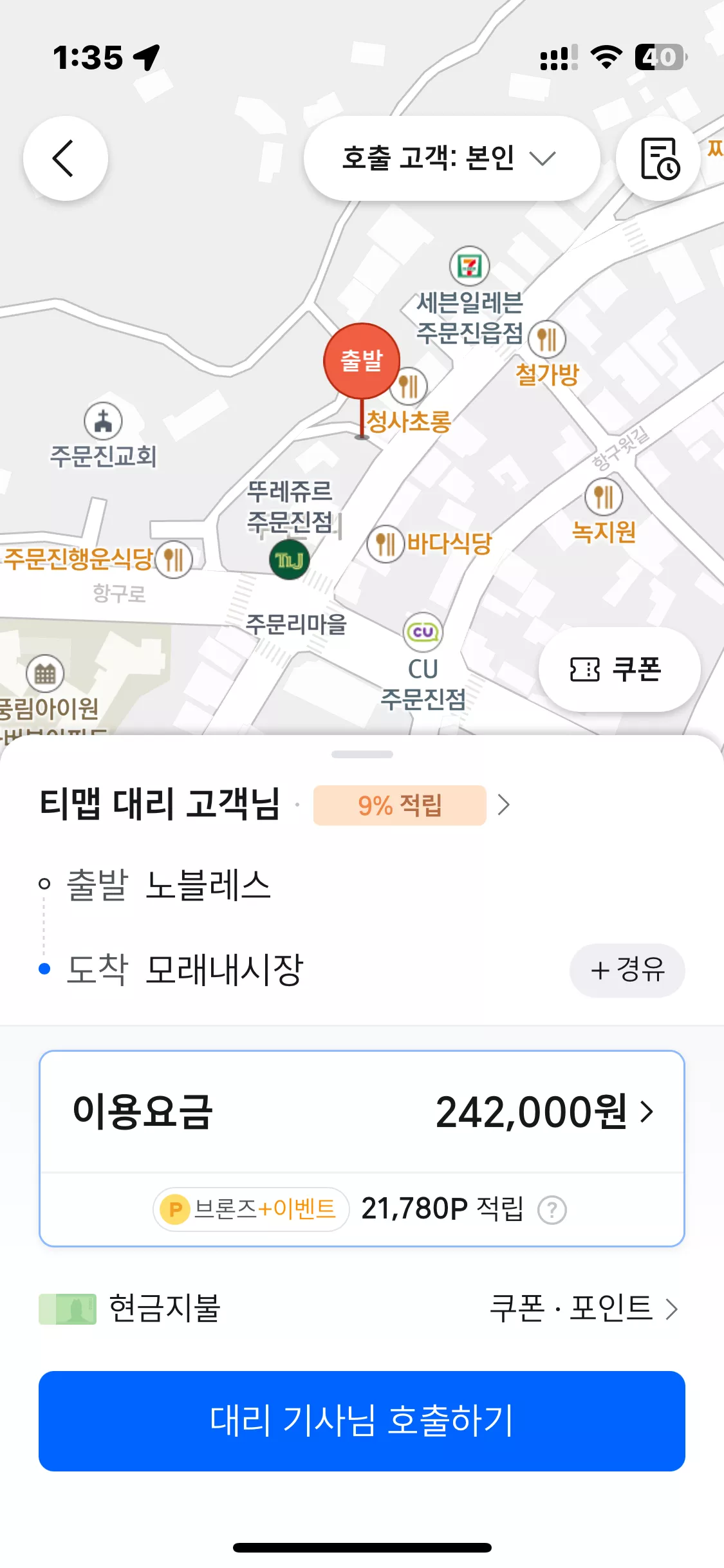The height and width of the screenshot is (1568, 724).
Task: Open the reservation clock-document icon
Action: (x=658, y=158)
